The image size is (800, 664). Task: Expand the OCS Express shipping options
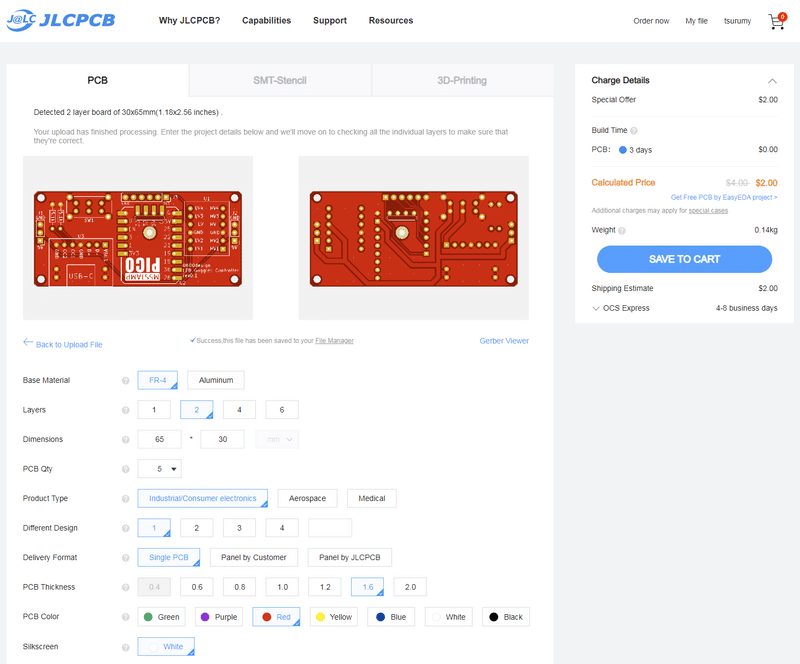tap(595, 308)
